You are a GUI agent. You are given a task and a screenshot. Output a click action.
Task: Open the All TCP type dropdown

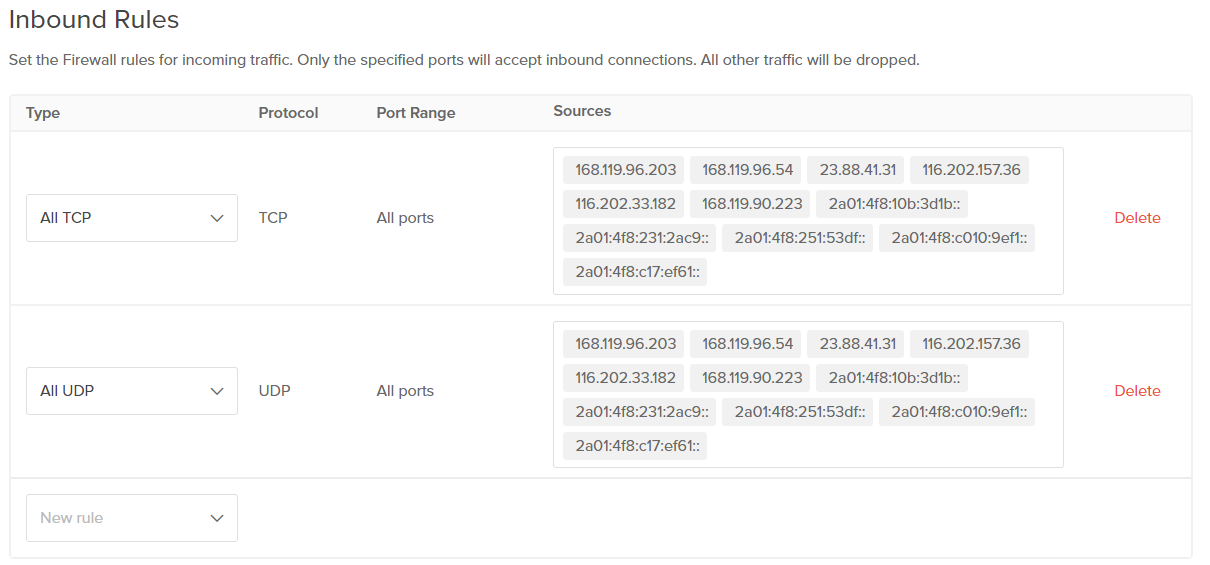click(x=131, y=218)
